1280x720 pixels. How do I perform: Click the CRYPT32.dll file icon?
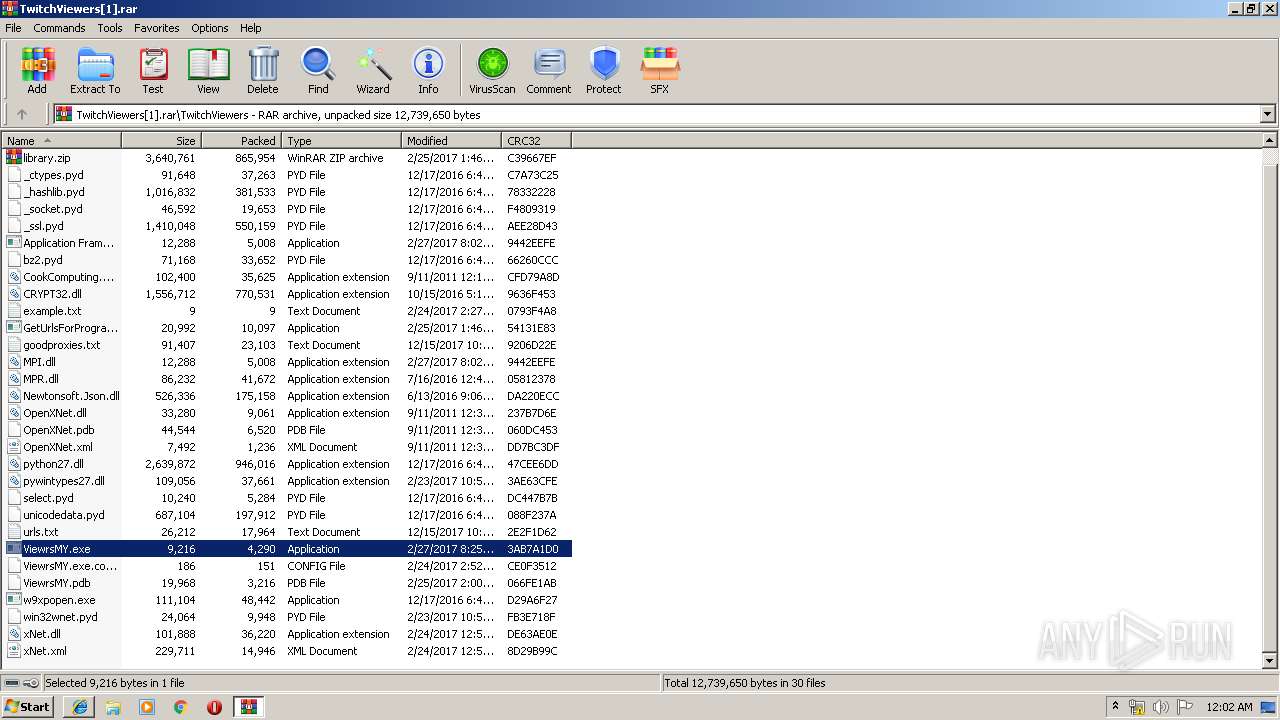[x=14, y=294]
